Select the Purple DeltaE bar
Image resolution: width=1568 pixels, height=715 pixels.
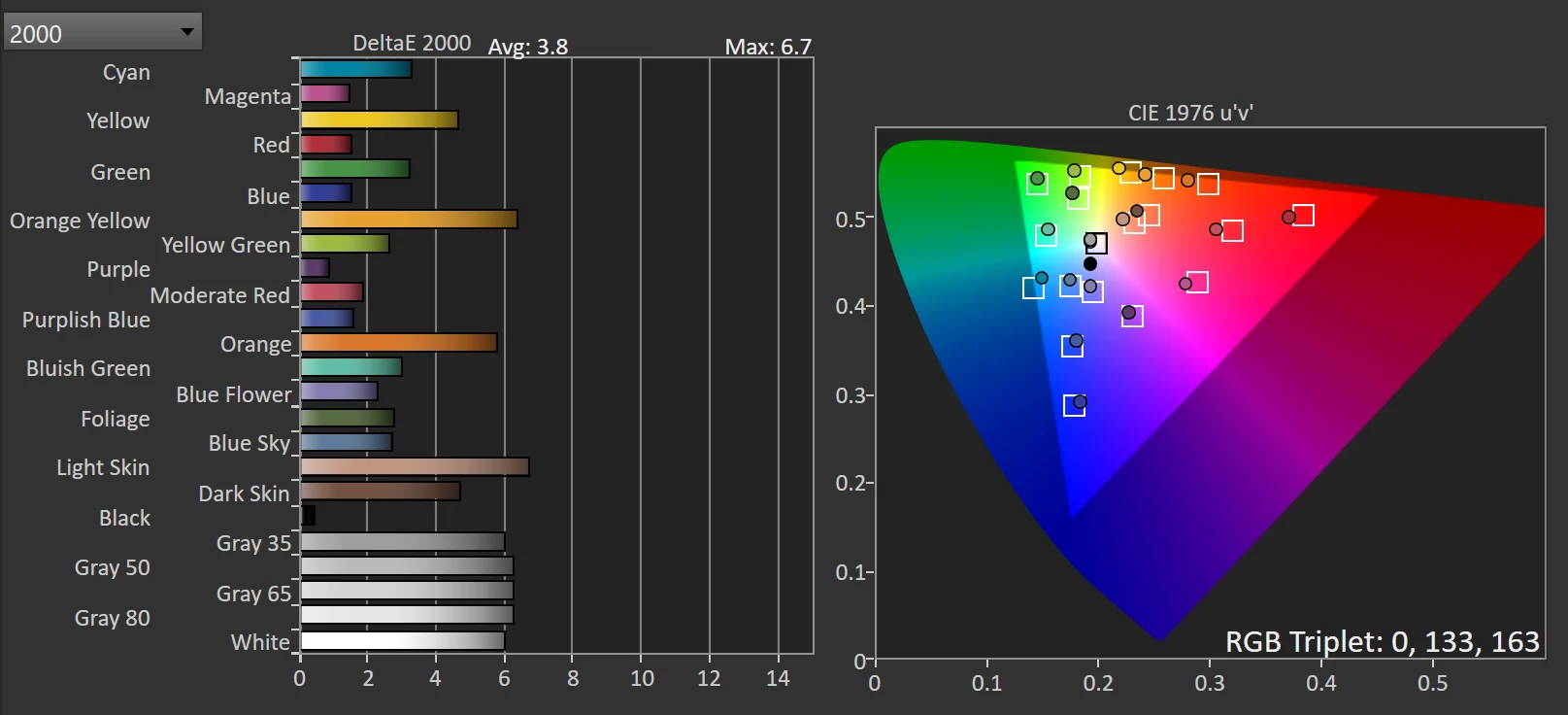[315, 267]
